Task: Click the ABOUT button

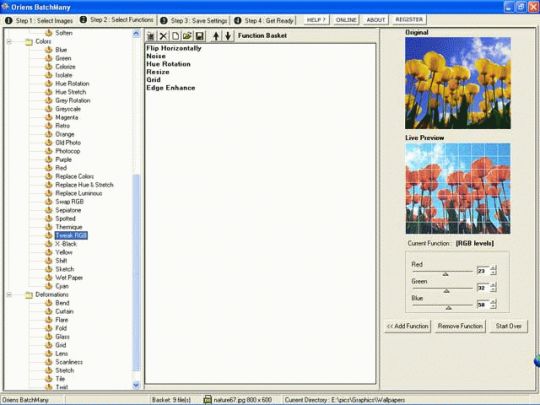Action: point(376,20)
